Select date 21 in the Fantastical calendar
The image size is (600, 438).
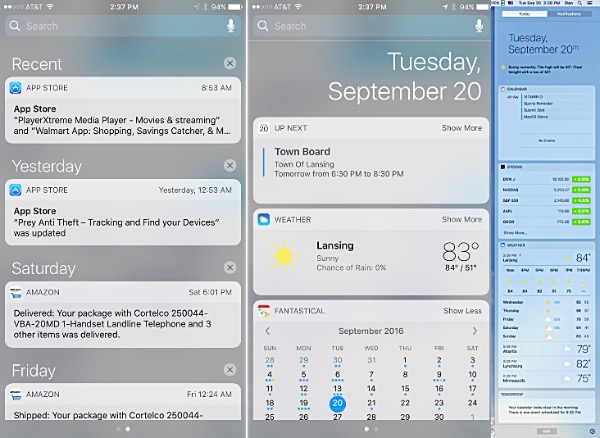pos(371,403)
